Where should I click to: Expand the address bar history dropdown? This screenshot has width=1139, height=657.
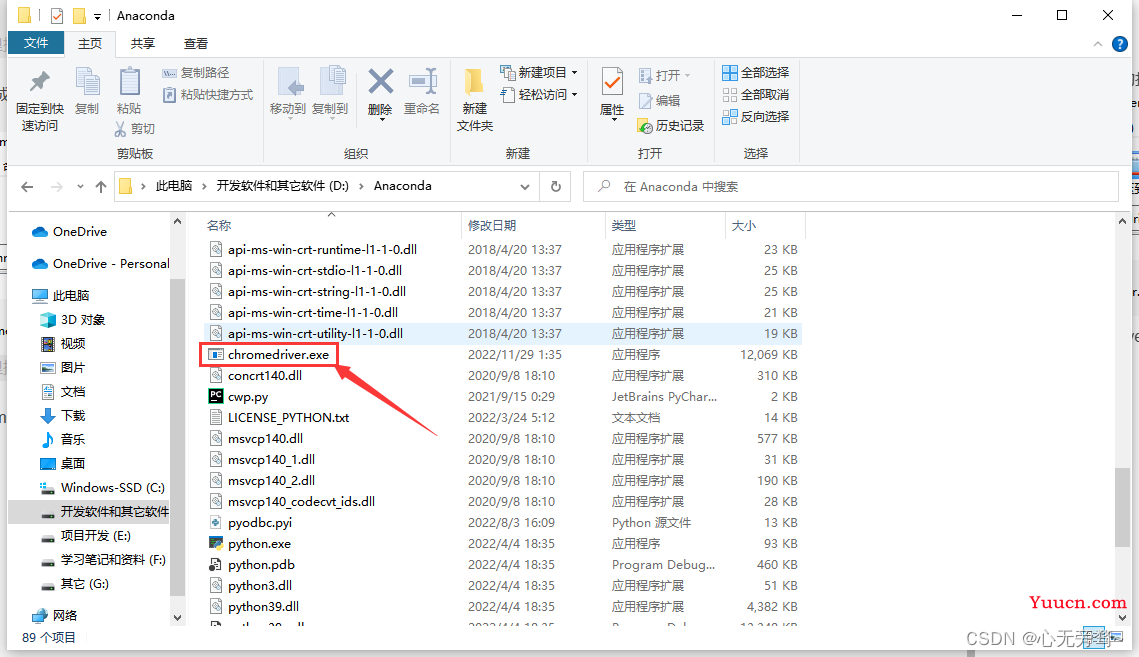(524, 187)
